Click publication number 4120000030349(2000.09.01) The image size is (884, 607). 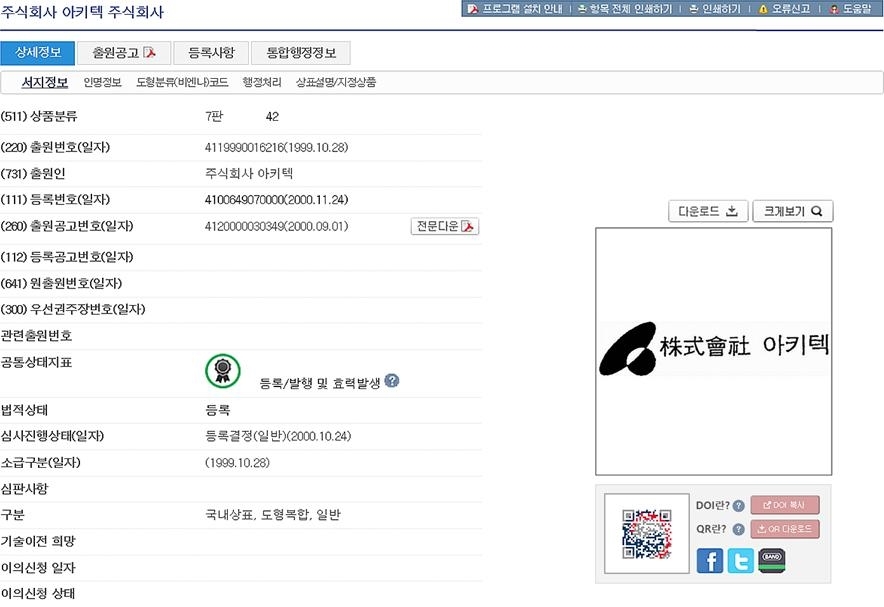[x=277, y=226]
